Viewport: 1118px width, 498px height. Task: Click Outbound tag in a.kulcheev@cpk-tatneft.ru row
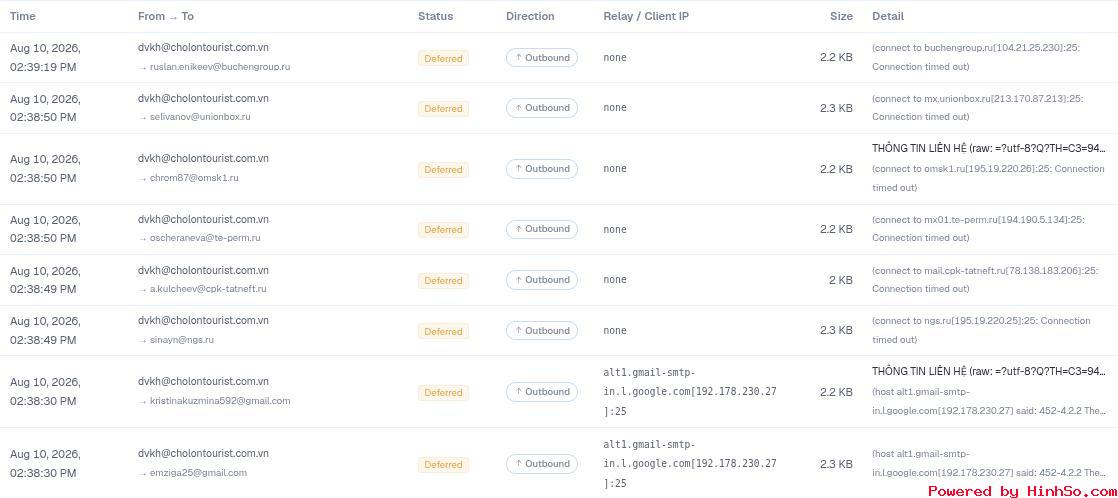542,280
